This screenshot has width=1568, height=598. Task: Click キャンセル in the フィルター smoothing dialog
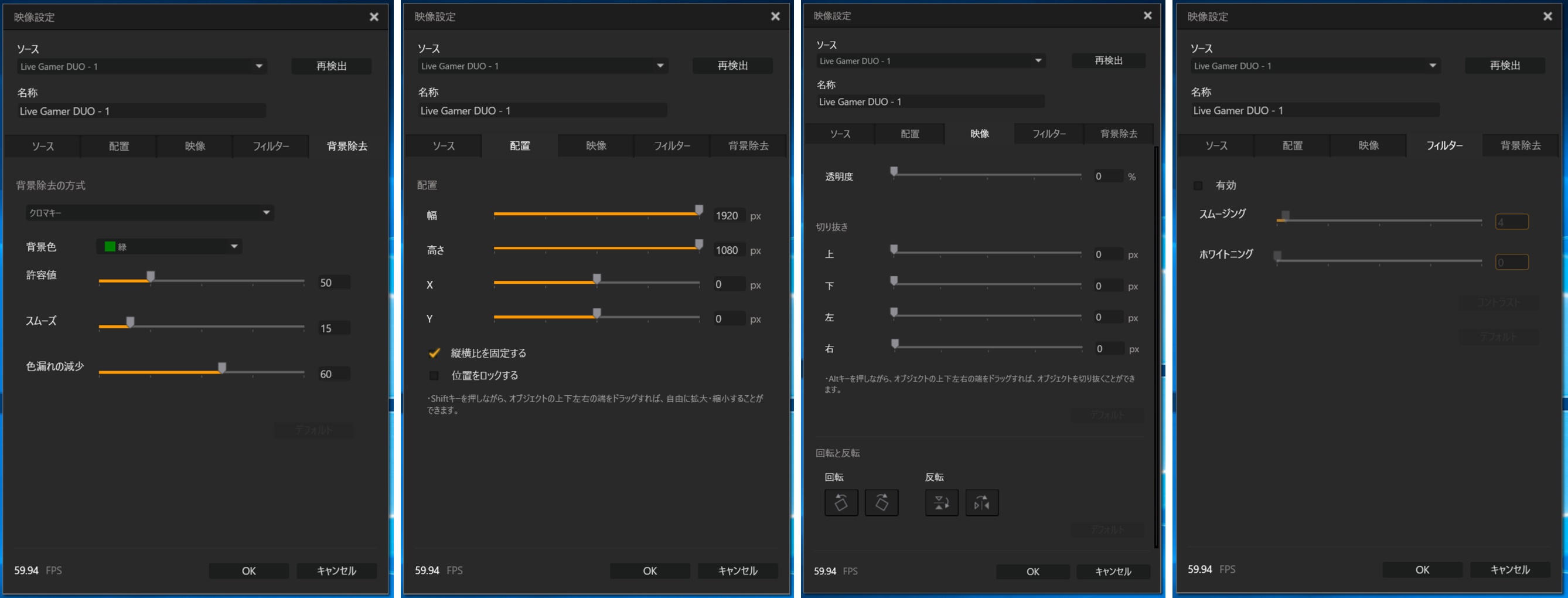tap(1510, 569)
